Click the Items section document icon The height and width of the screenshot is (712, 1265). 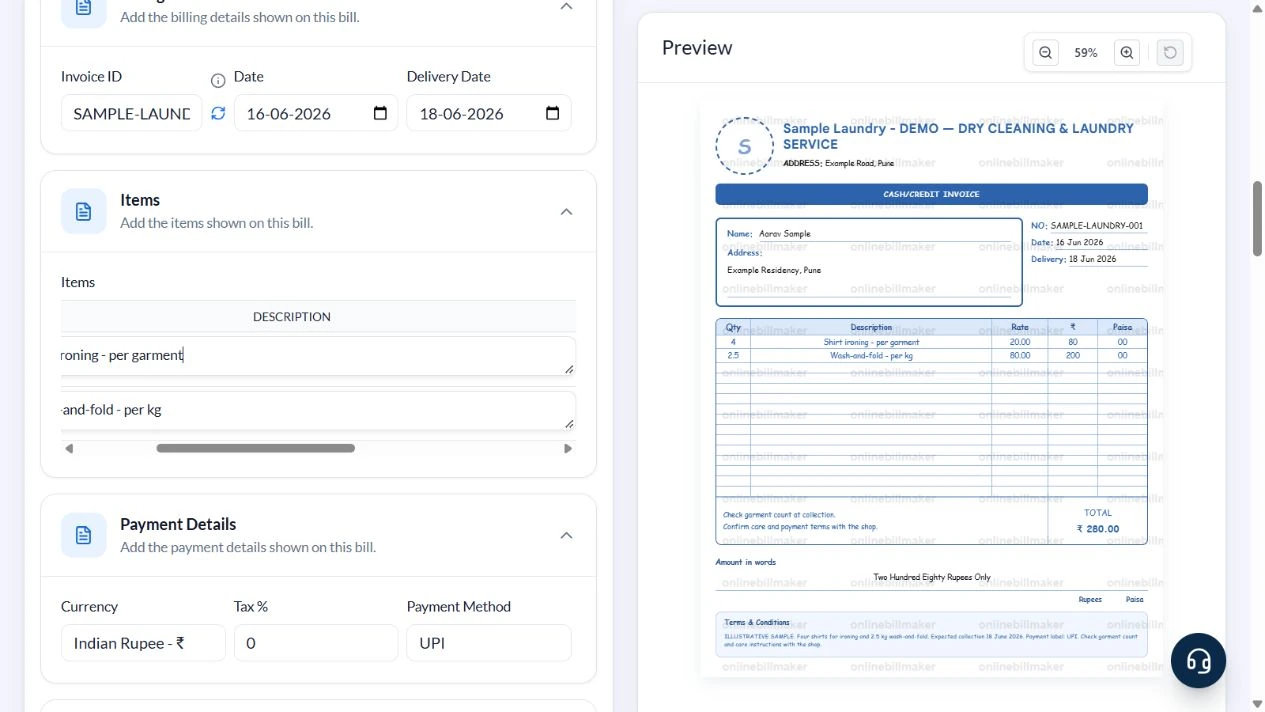(83, 211)
